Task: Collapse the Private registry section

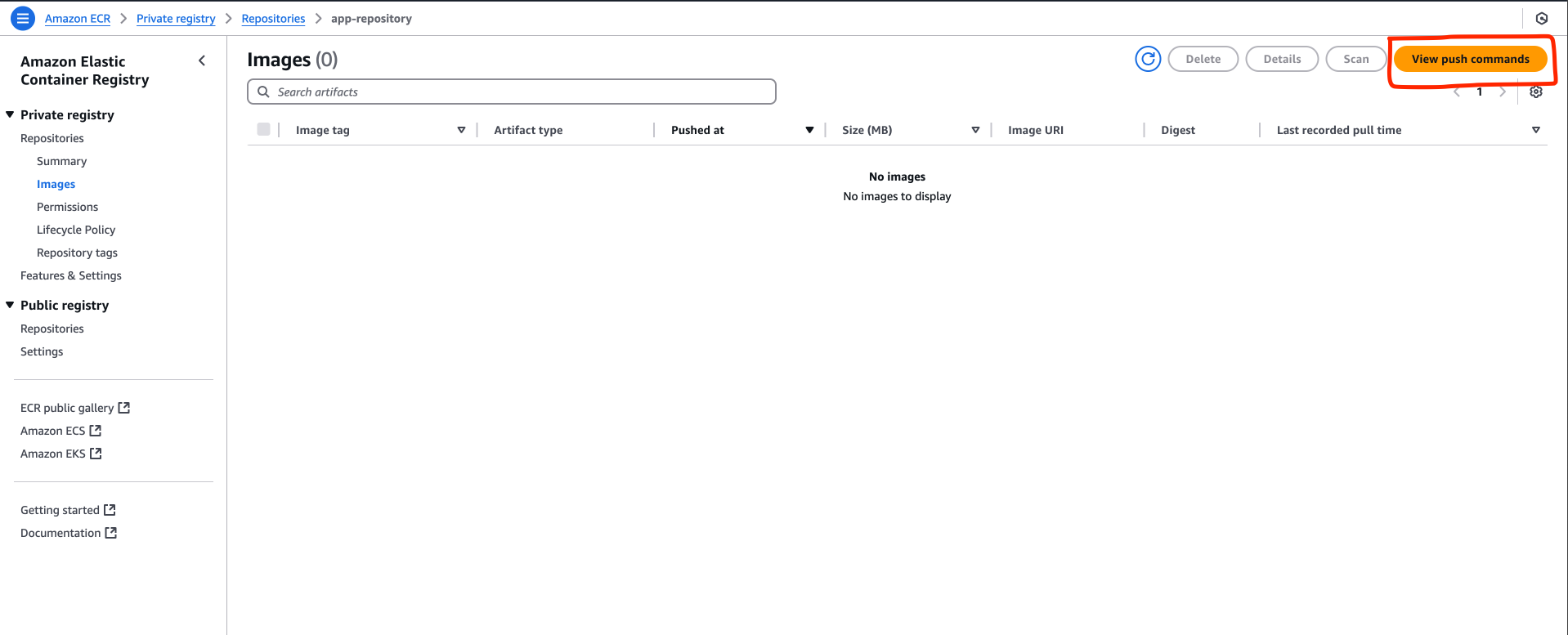Action: tap(10, 114)
